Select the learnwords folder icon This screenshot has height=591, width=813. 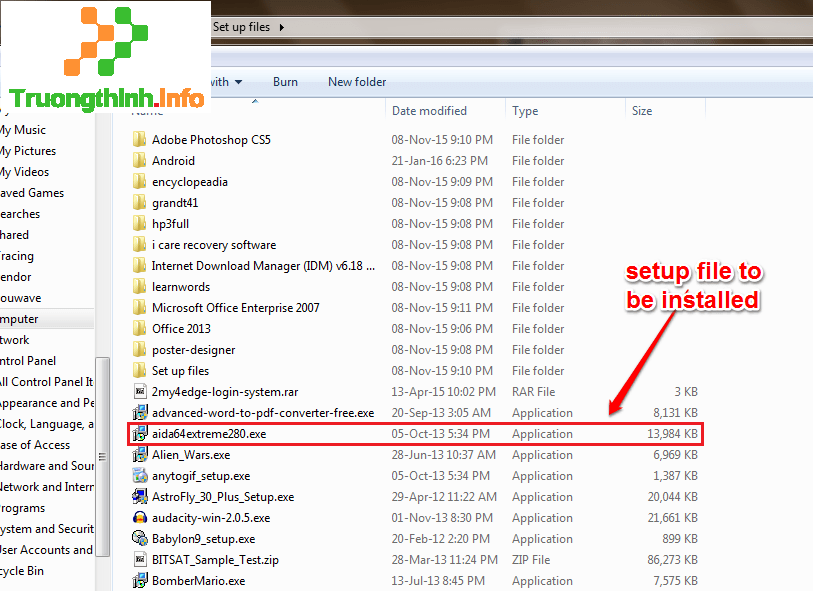point(139,287)
